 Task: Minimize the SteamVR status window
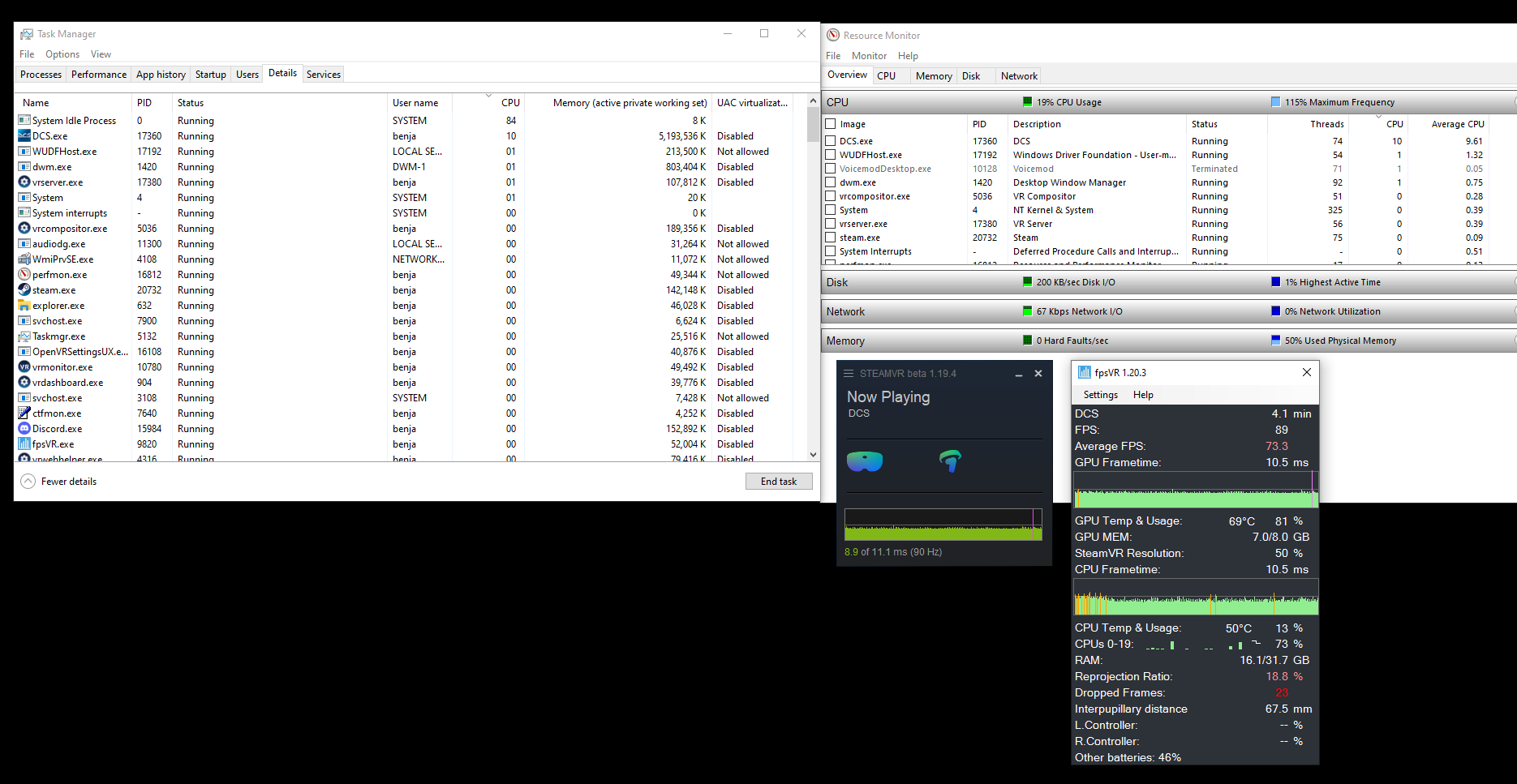[1019, 374]
